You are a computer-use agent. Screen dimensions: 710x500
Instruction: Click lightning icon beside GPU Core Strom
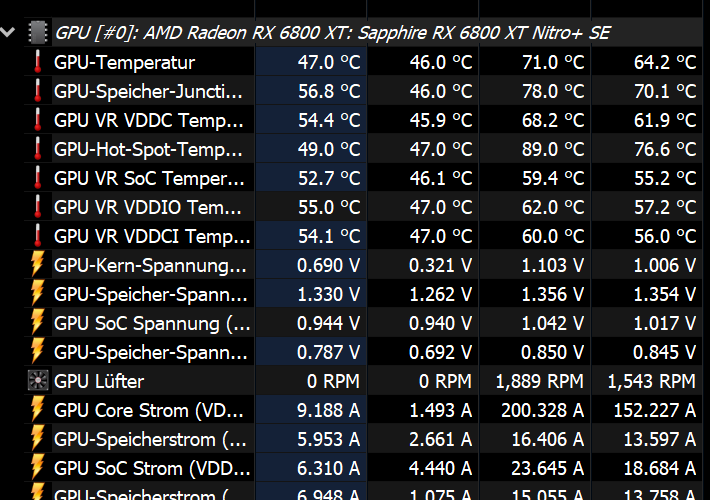tap(38, 409)
